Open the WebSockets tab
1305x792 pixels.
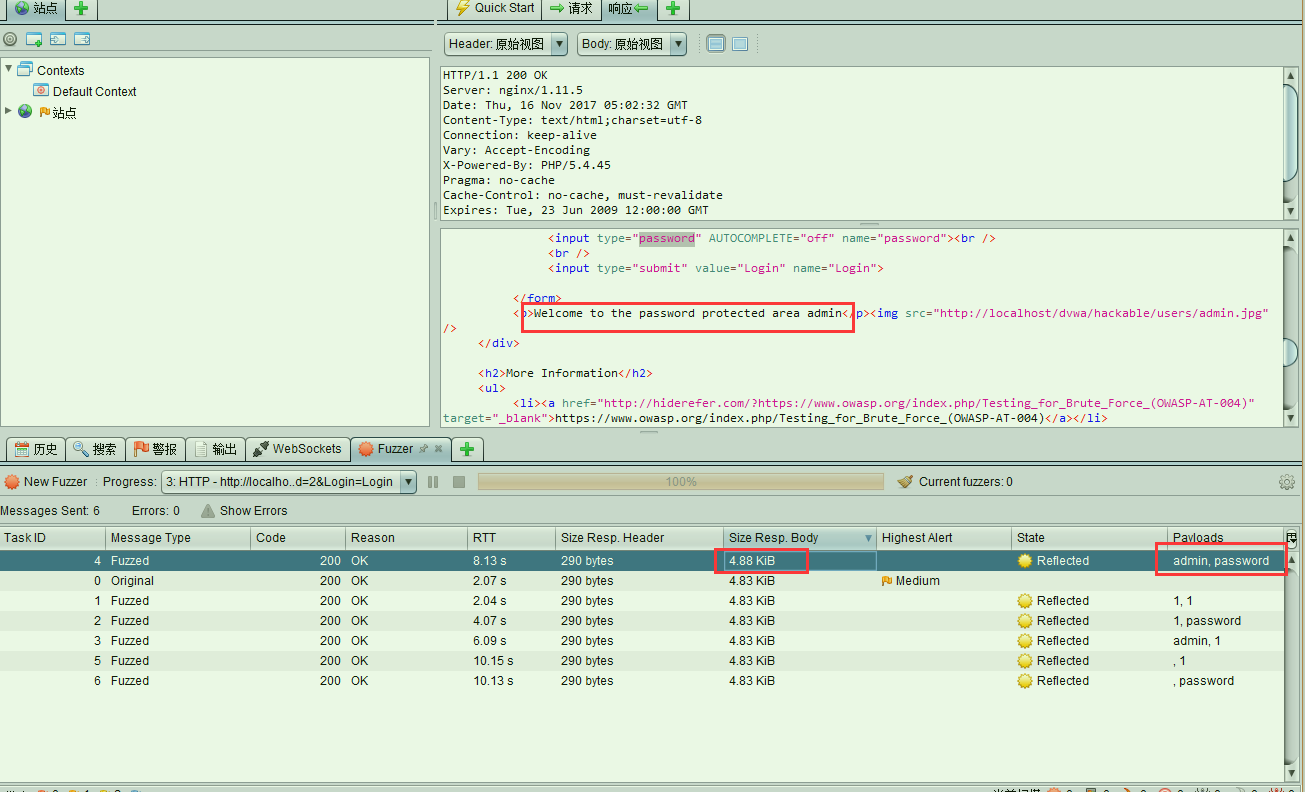pos(297,449)
